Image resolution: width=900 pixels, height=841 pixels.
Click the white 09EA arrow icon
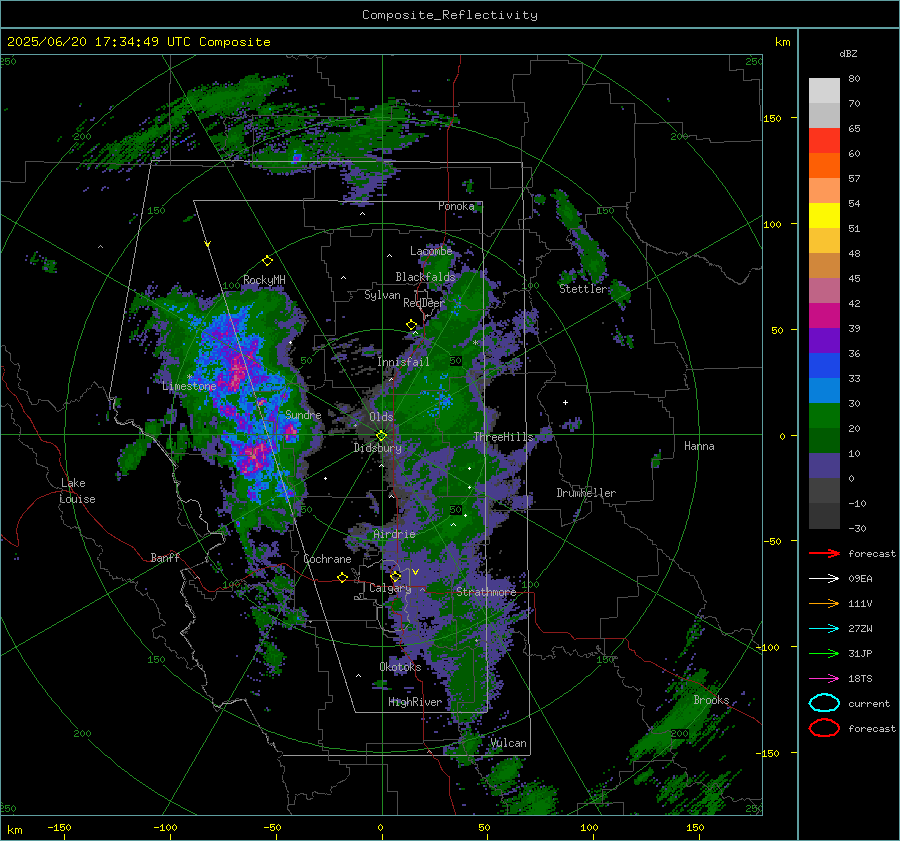pyautogui.click(x=824, y=579)
